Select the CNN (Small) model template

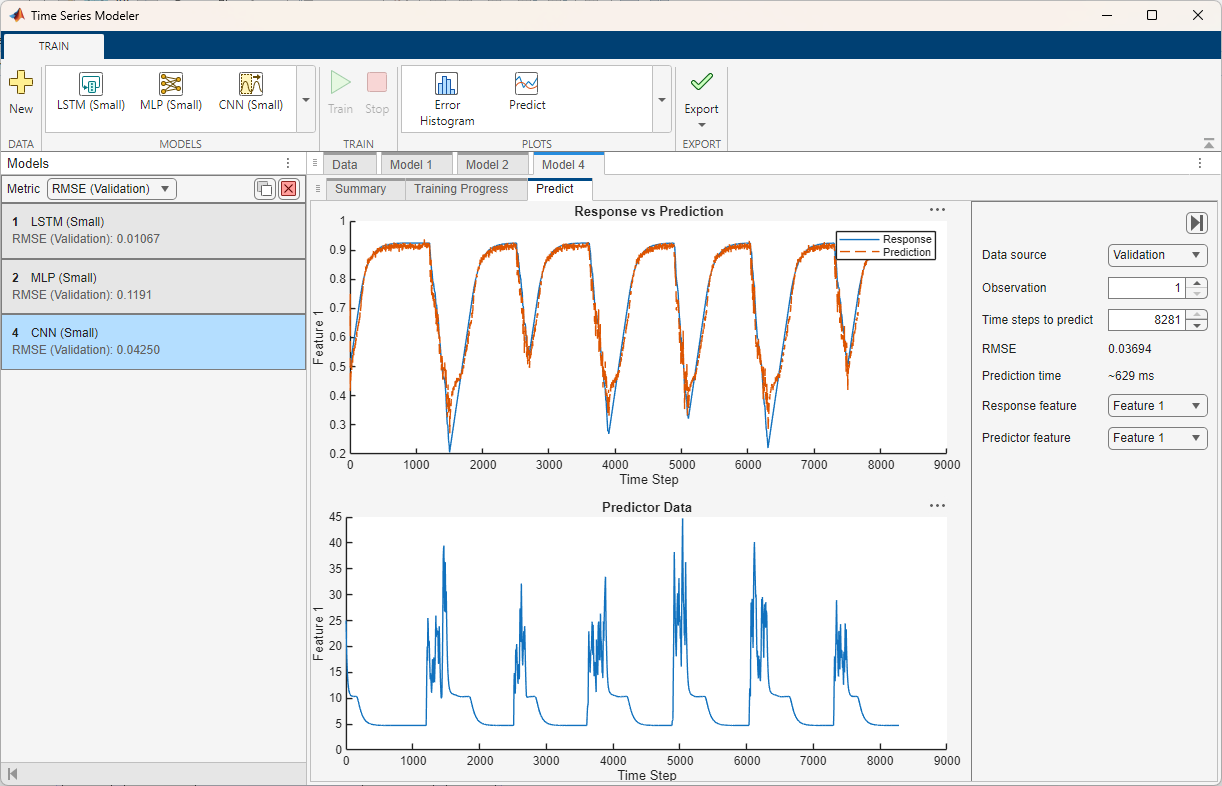(251, 93)
